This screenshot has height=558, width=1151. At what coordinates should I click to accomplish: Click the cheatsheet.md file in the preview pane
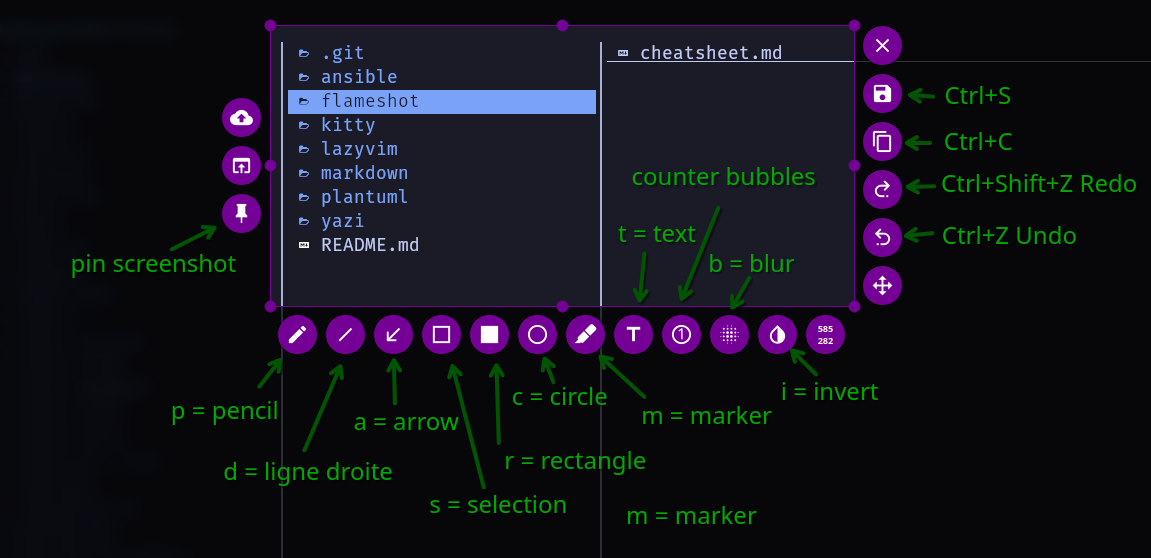700,53
